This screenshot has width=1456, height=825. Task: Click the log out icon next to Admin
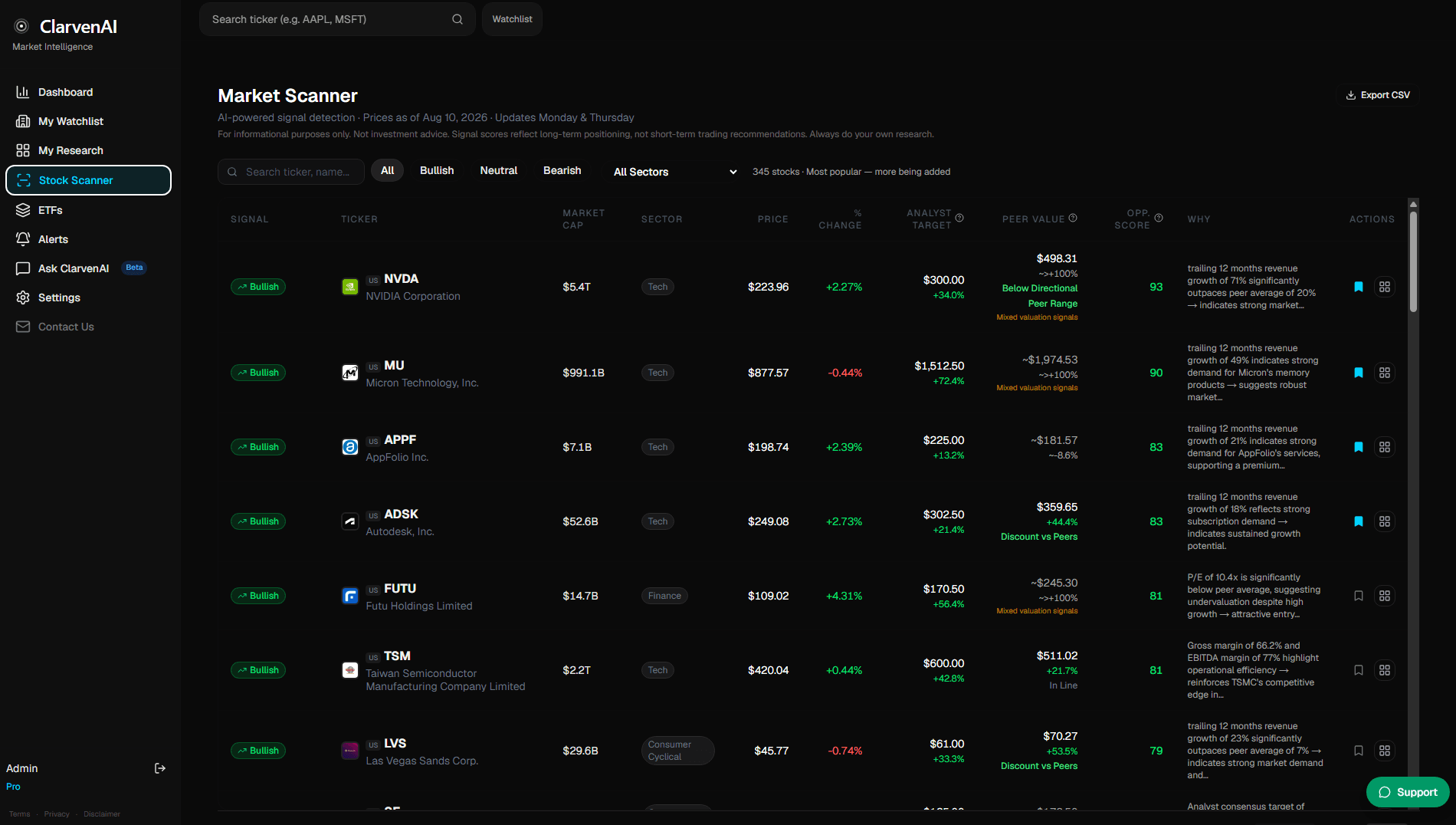coord(160,768)
